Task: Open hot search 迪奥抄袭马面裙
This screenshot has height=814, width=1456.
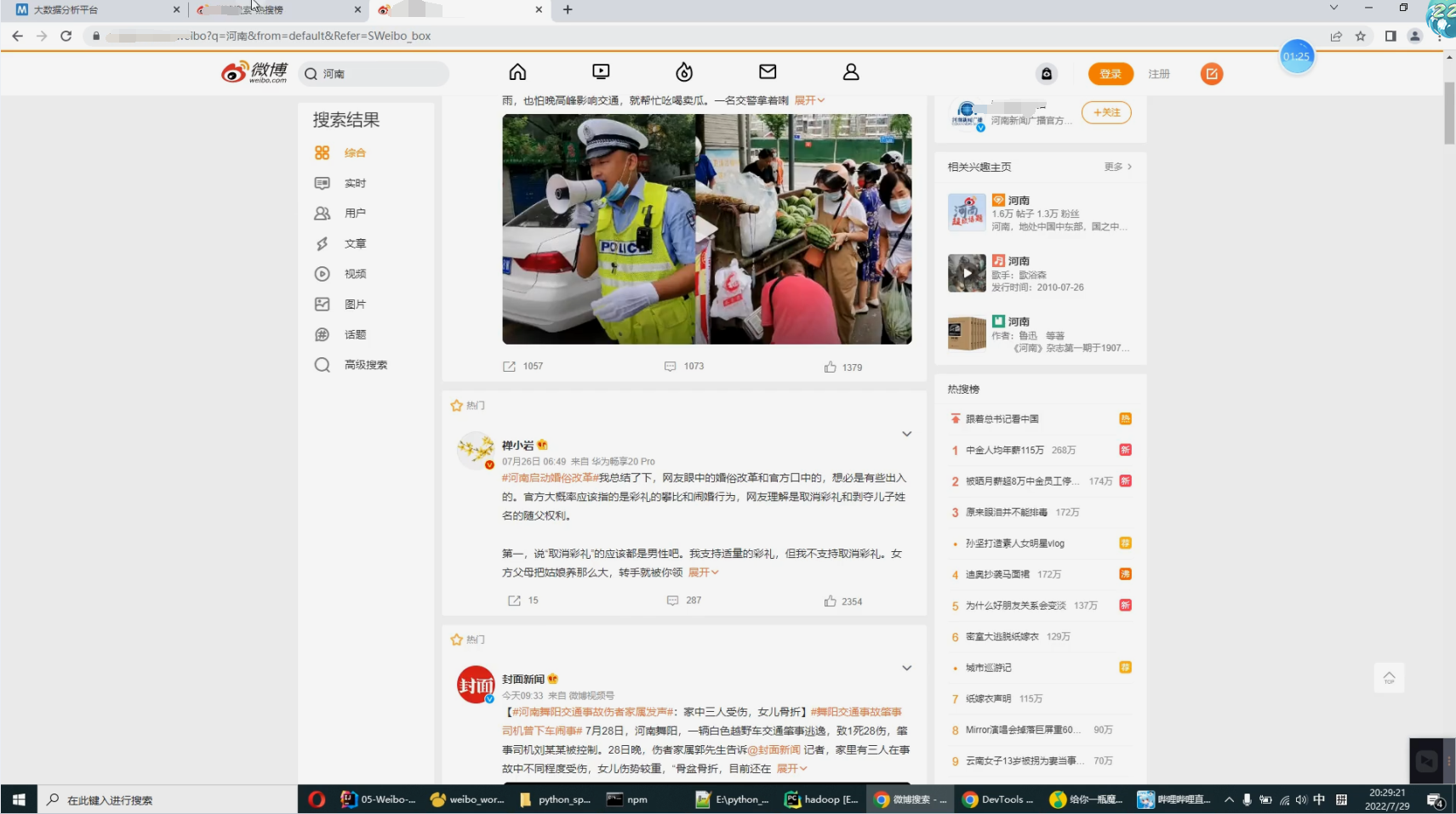Action: click(997, 574)
